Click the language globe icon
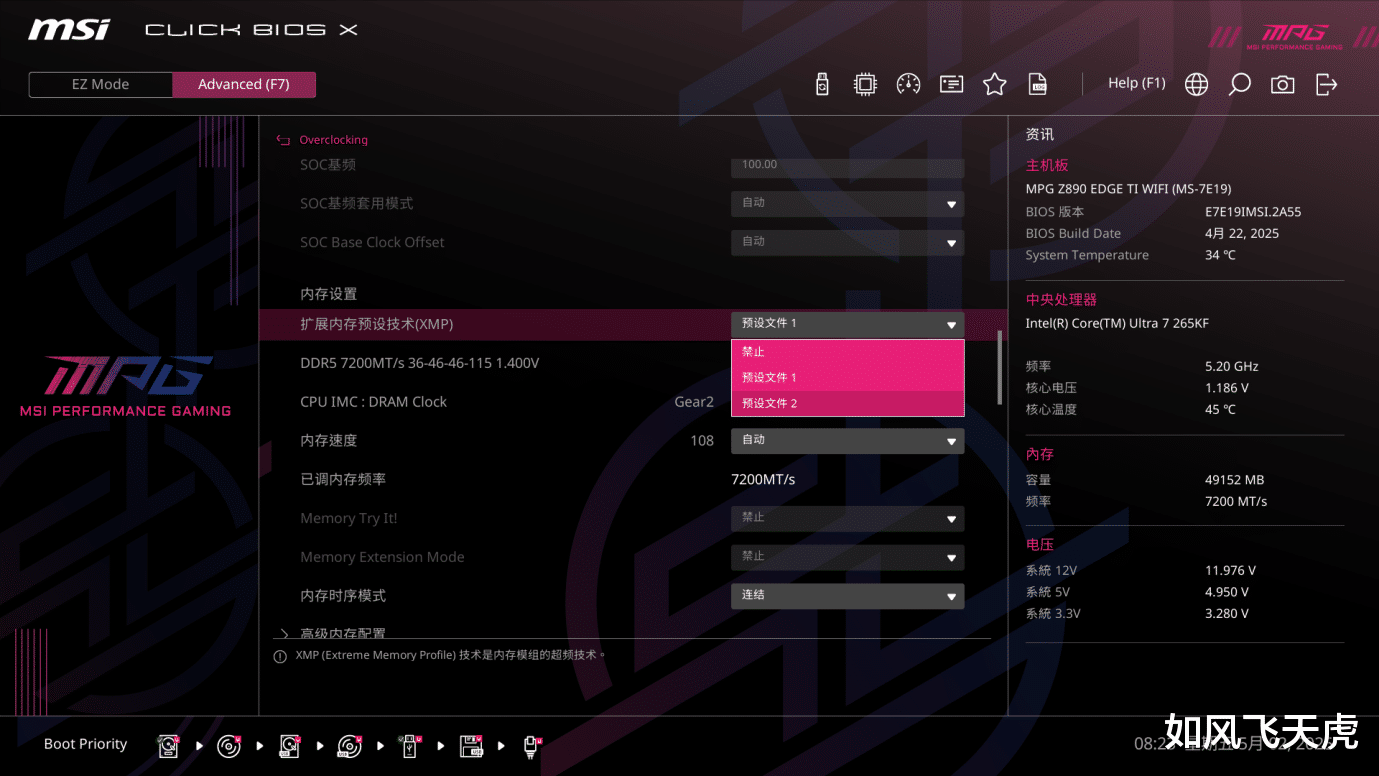This screenshot has width=1379, height=776. pyautogui.click(x=1196, y=84)
